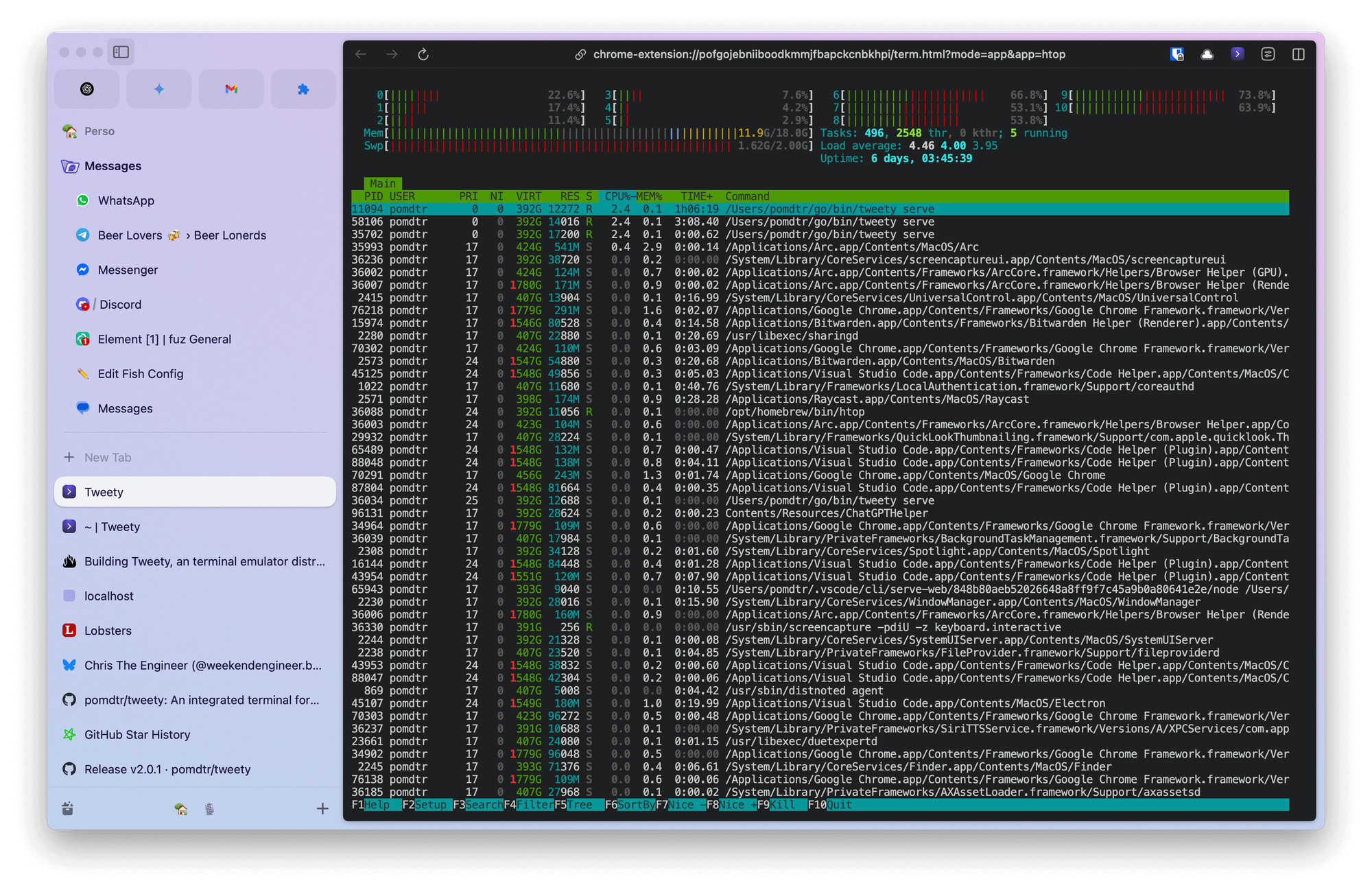The height and width of the screenshot is (892, 1372).
Task: Open the localhost tab
Action: tap(195, 596)
